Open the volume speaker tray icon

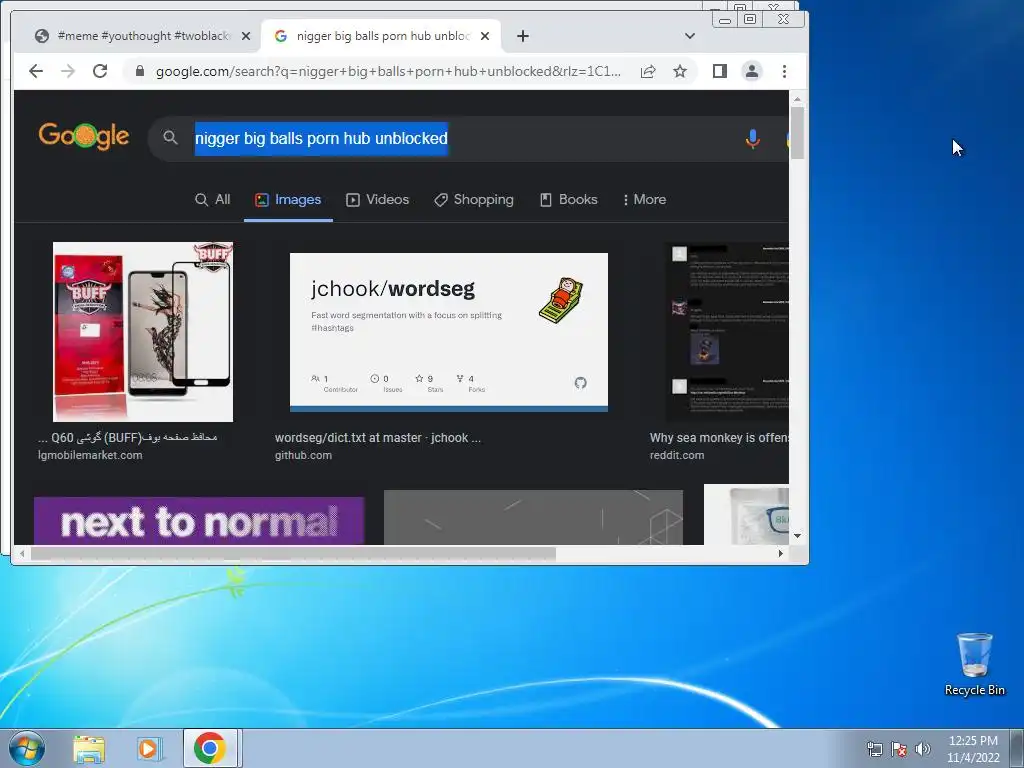click(923, 749)
